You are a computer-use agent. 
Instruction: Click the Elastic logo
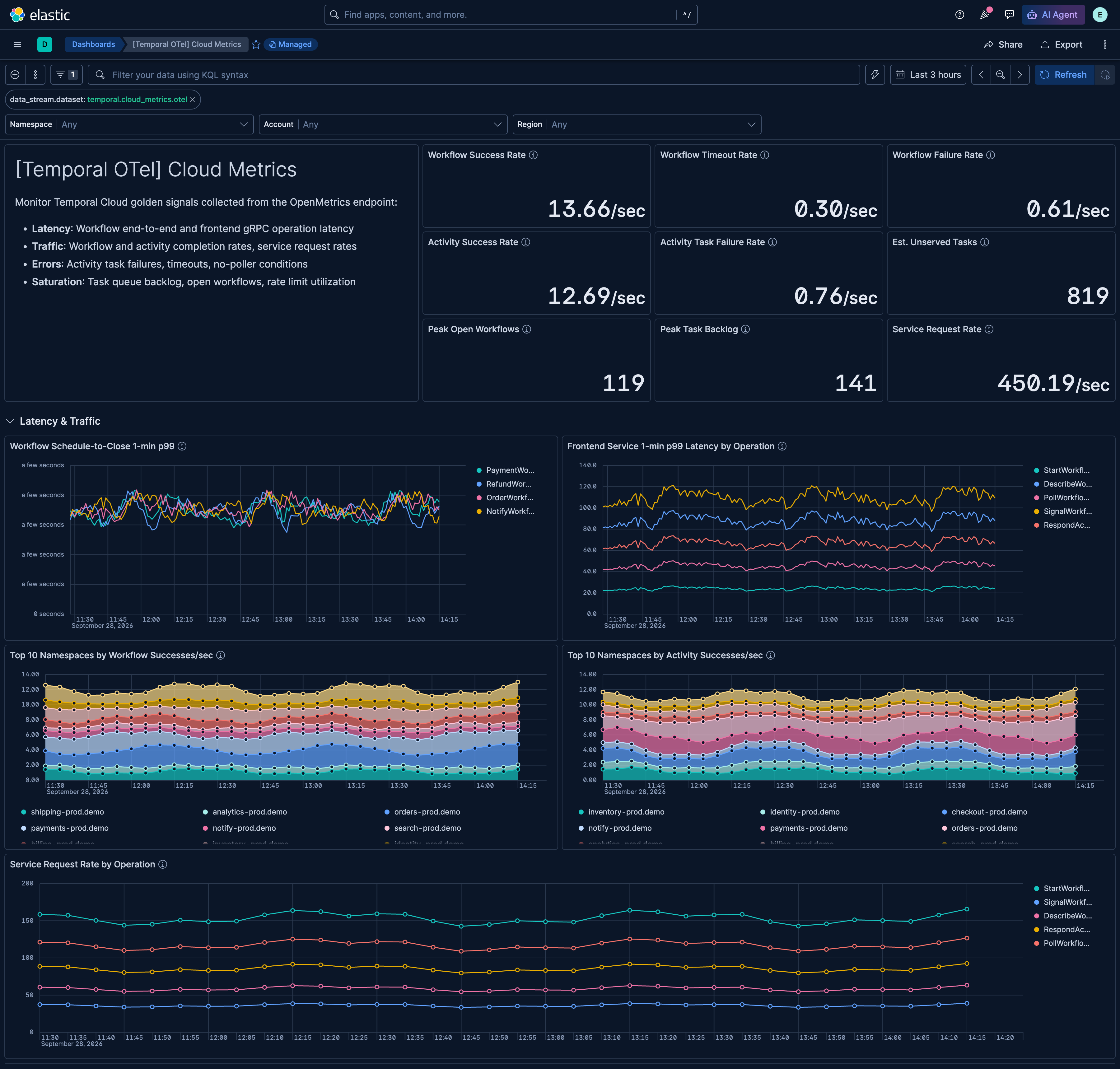(40, 15)
